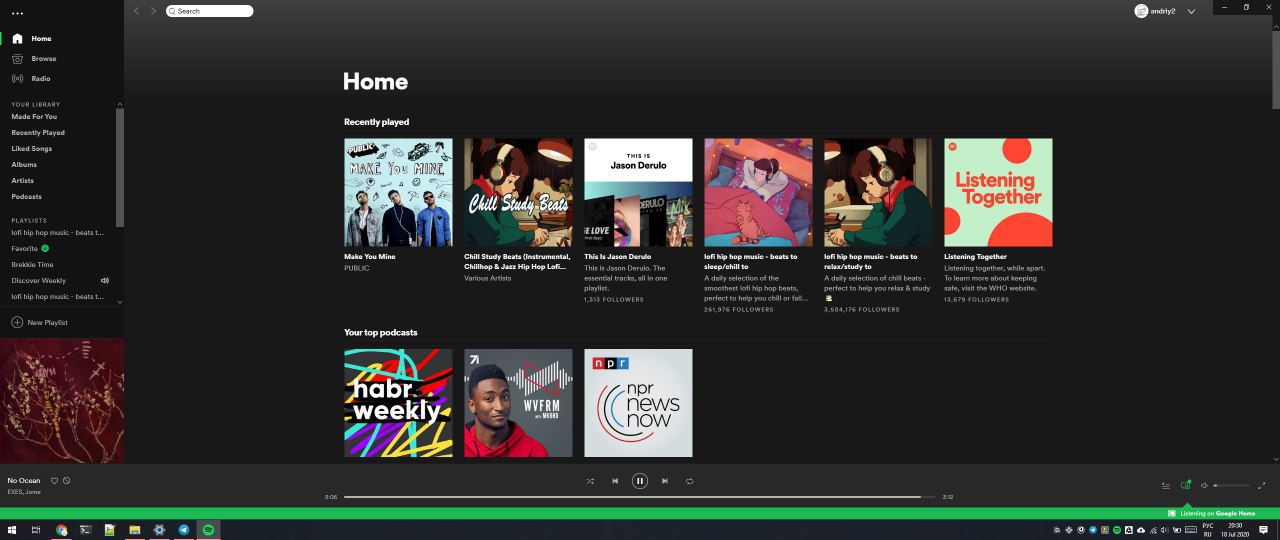Open Liked Songs

[x=32, y=149]
